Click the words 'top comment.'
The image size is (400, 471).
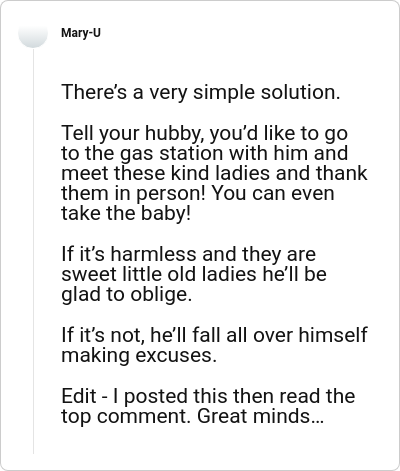point(126,416)
